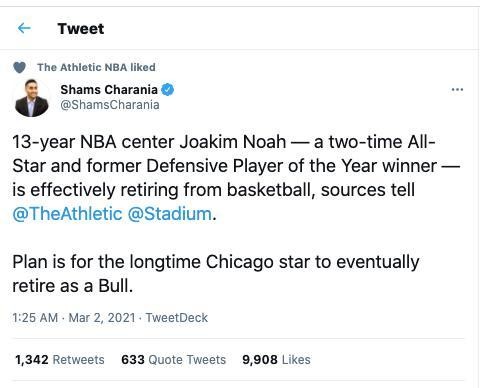Click the Tweet header title
This screenshot has width=480, height=388.
81,29
